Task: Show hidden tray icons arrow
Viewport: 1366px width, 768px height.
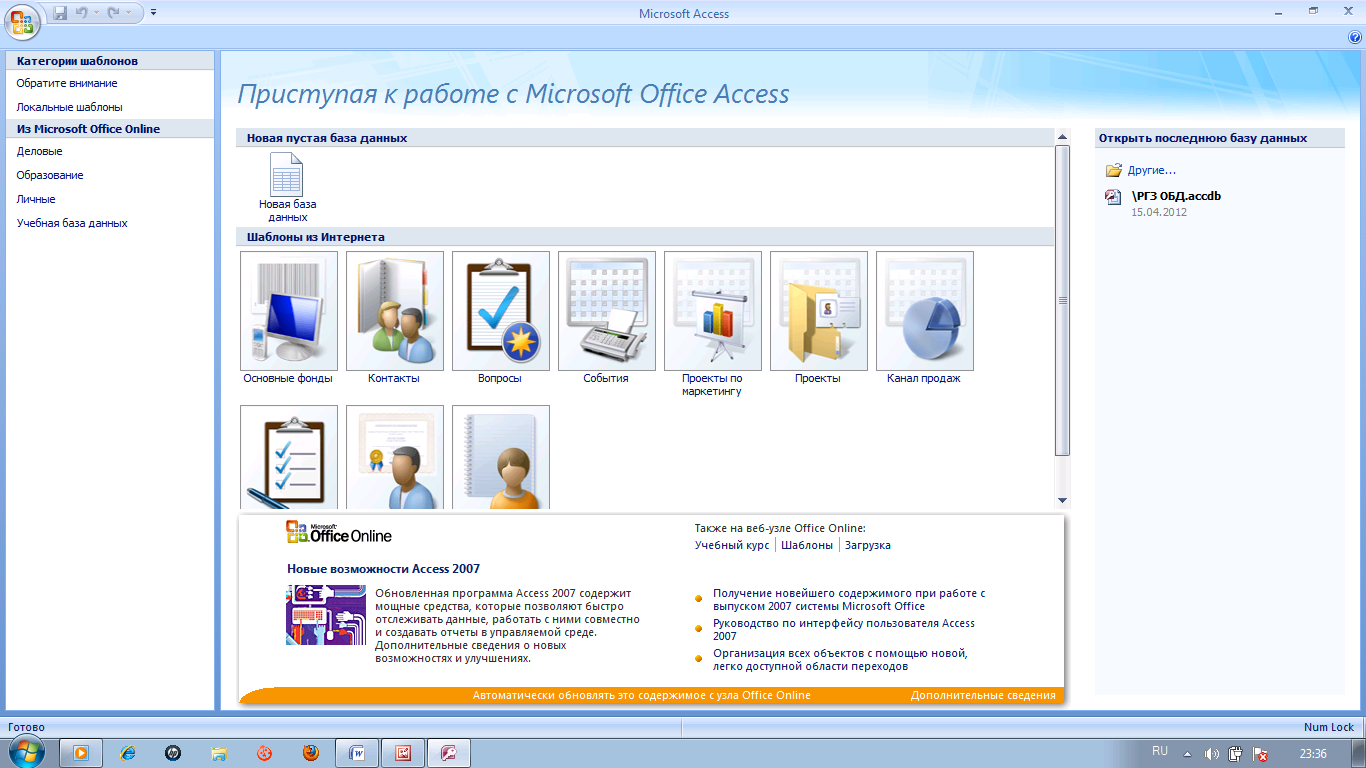Action: [x=1188, y=754]
